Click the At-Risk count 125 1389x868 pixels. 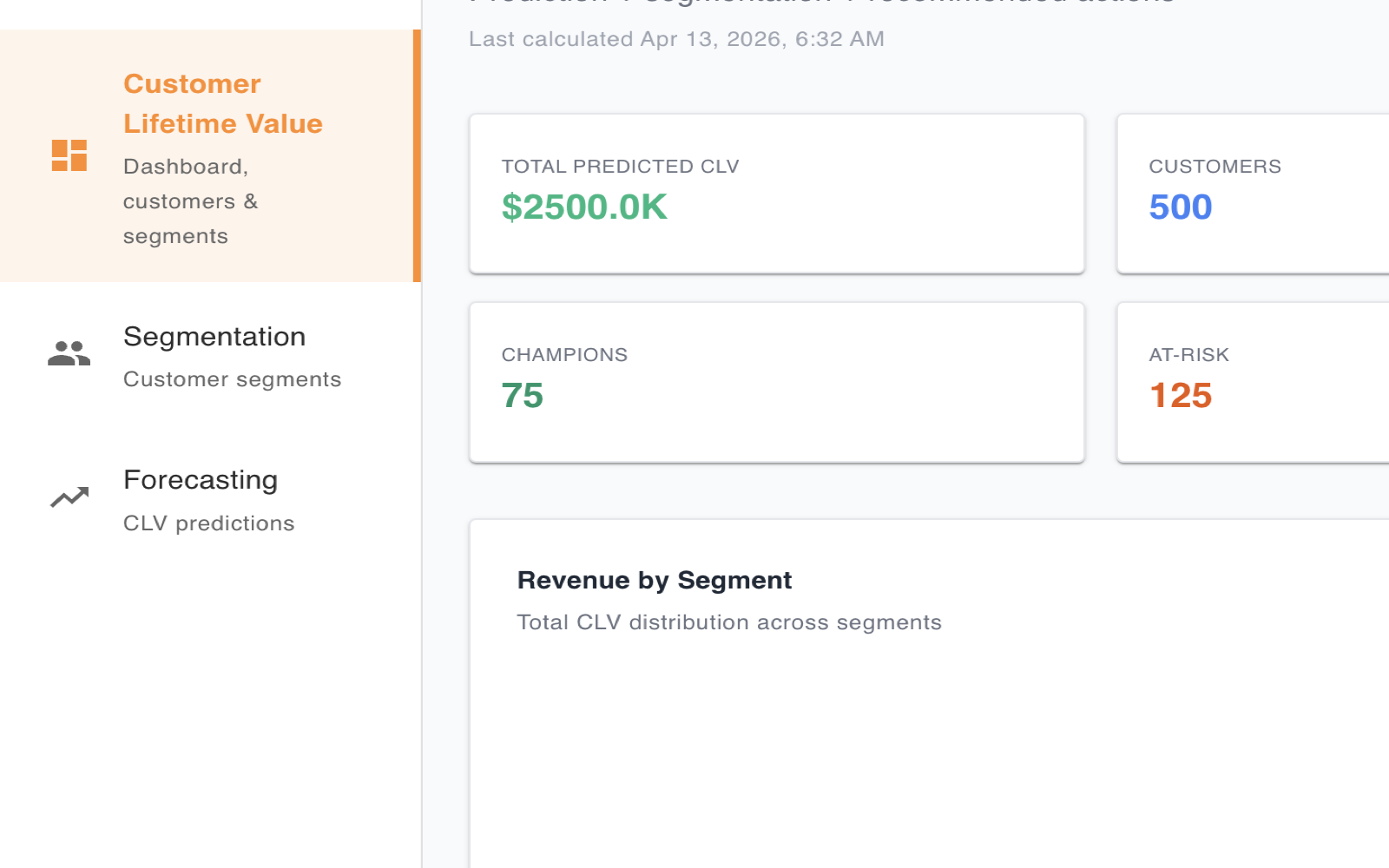[x=1181, y=396]
